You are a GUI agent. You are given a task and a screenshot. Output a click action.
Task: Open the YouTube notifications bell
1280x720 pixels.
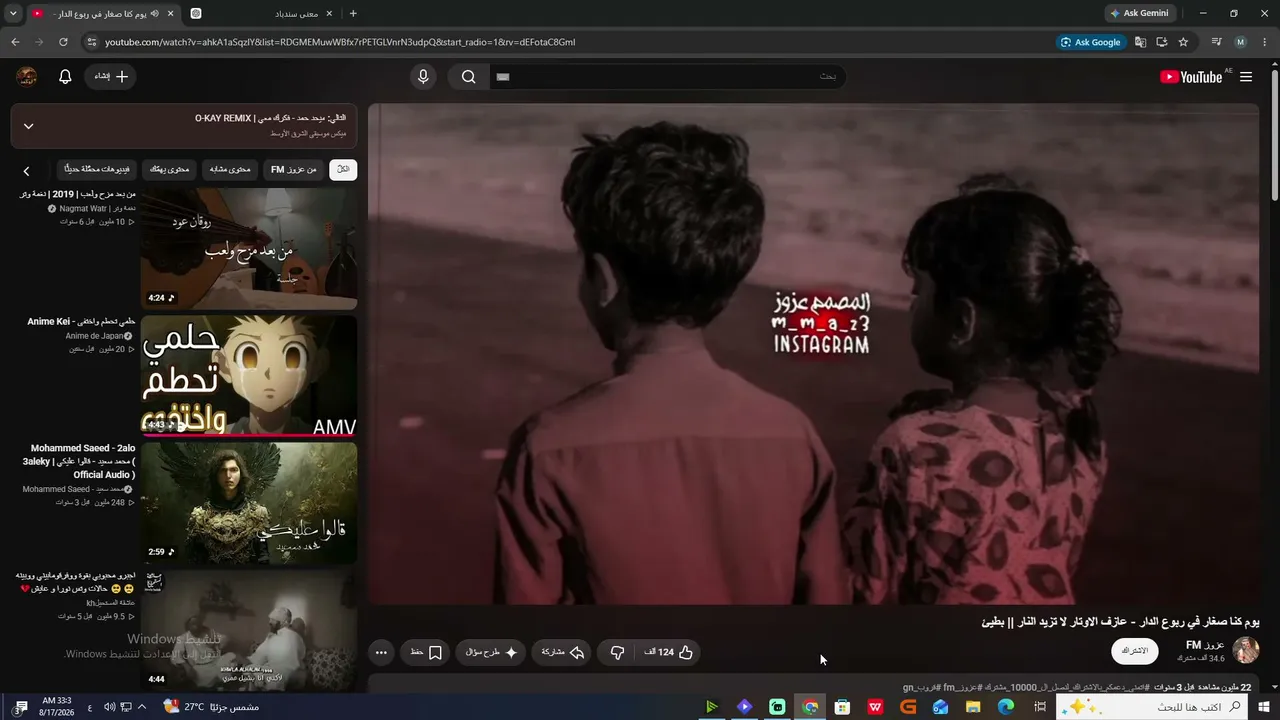pyautogui.click(x=65, y=77)
